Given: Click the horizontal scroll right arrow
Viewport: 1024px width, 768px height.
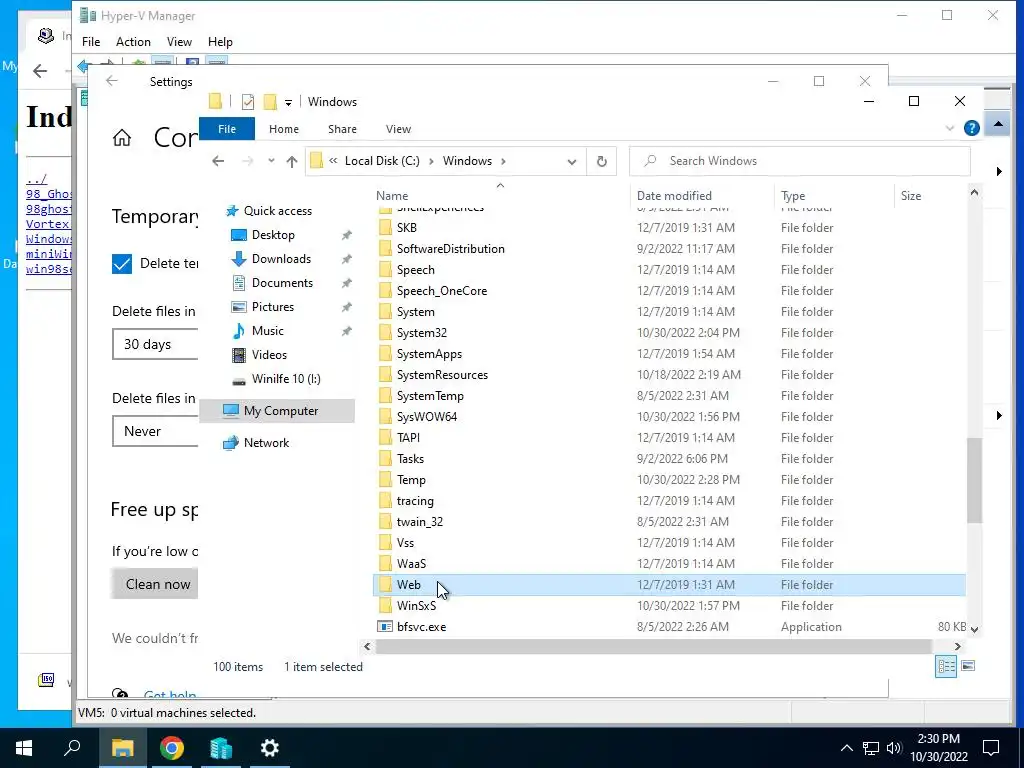Looking at the screenshot, I should pyautogui.click(x=957, y=647).
